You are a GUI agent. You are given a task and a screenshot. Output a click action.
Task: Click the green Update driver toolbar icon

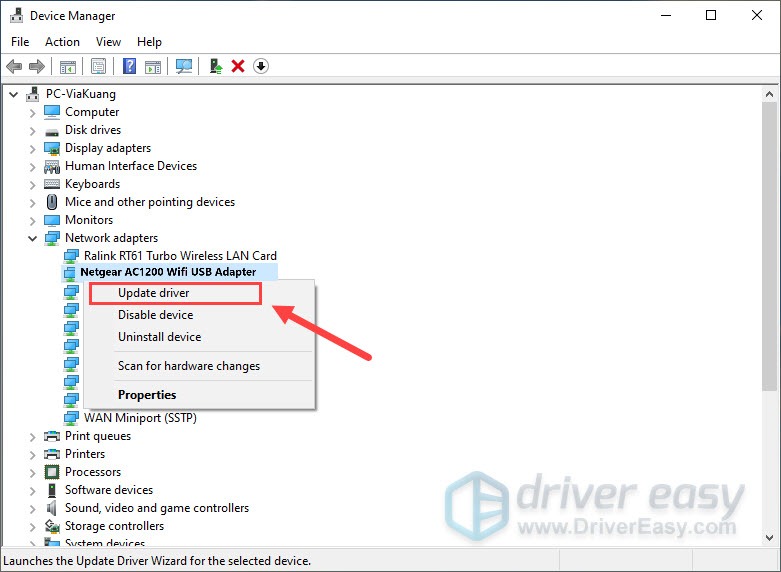[x=215, y=66]
